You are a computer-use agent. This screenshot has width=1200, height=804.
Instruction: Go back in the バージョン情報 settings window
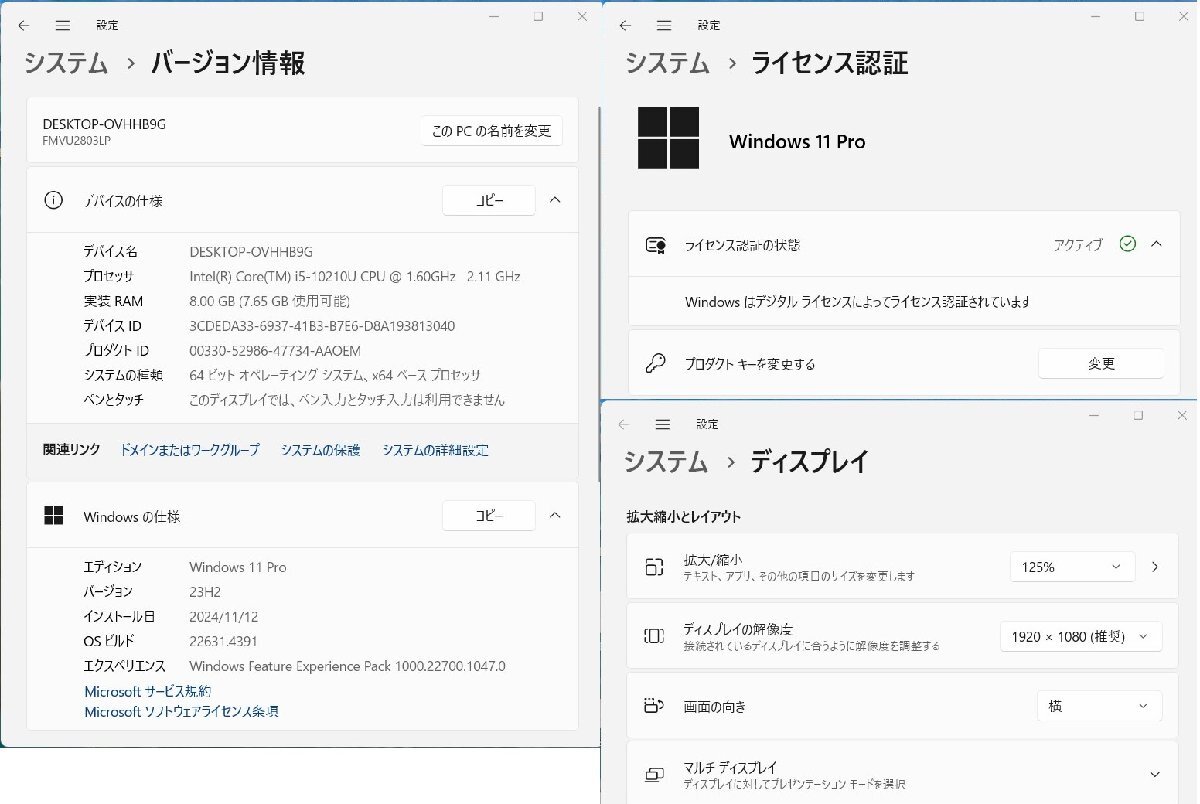point(24,25)
